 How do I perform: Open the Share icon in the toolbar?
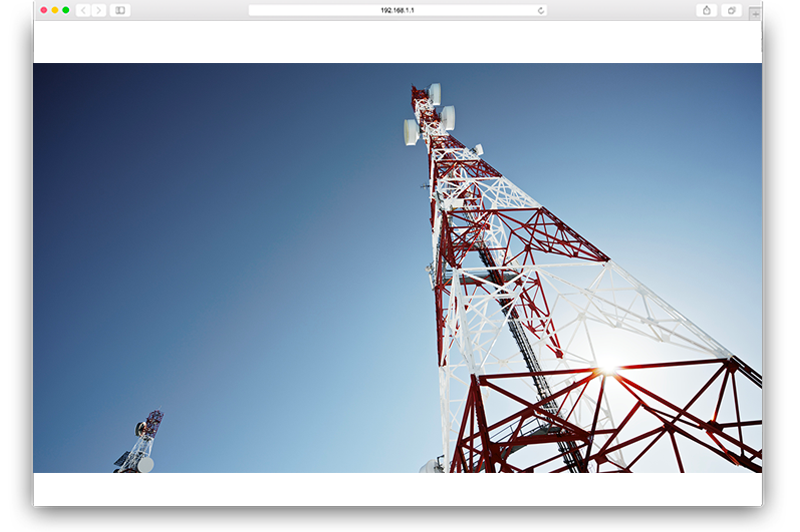click(x=706, y=10)
